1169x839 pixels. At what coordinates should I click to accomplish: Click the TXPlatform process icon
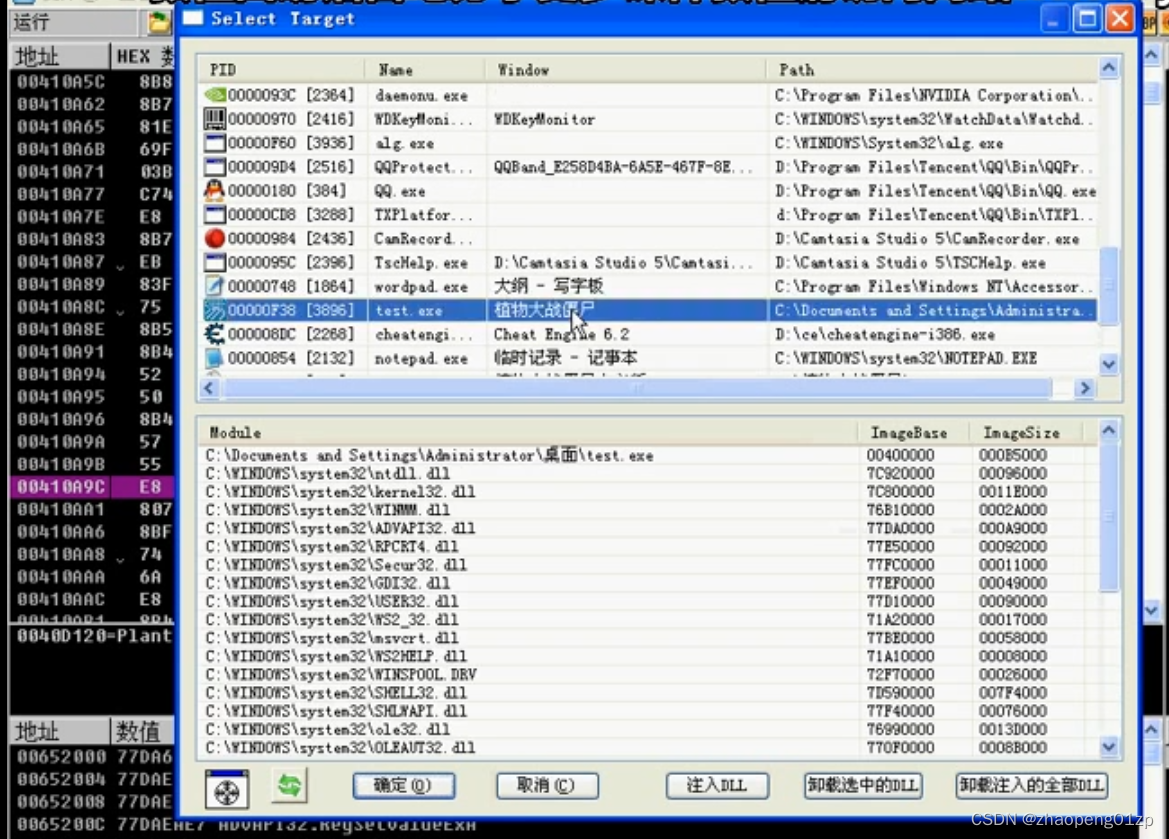click(x=215, y=215)
